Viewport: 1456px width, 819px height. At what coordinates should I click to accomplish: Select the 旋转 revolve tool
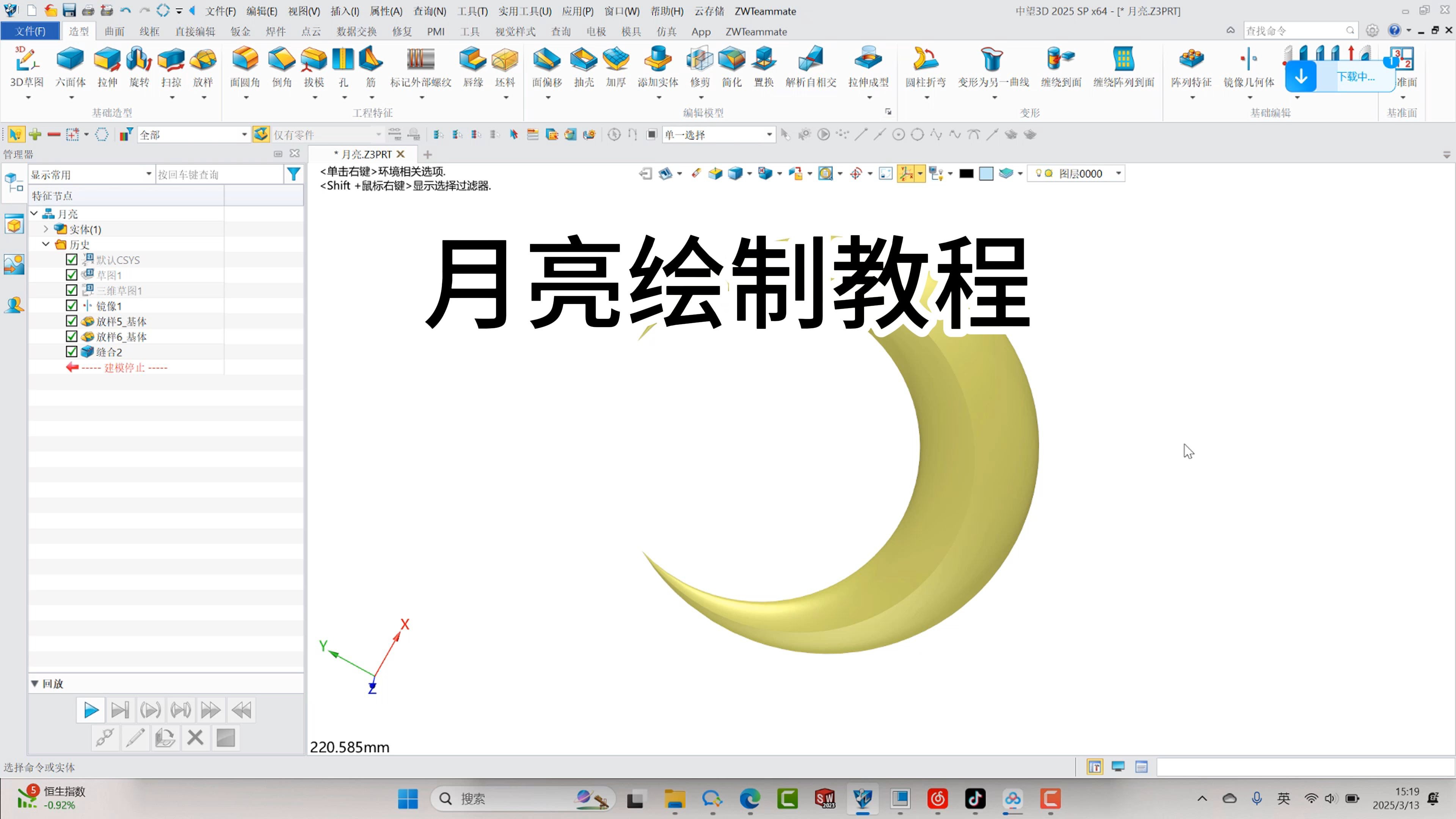[x=138, y=68]
